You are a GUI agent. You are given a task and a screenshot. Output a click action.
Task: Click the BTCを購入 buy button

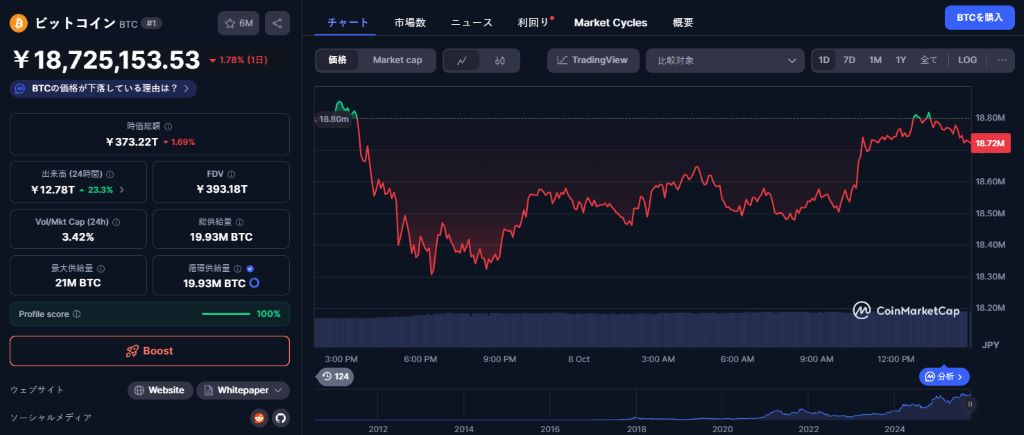(x=979, y=17)
